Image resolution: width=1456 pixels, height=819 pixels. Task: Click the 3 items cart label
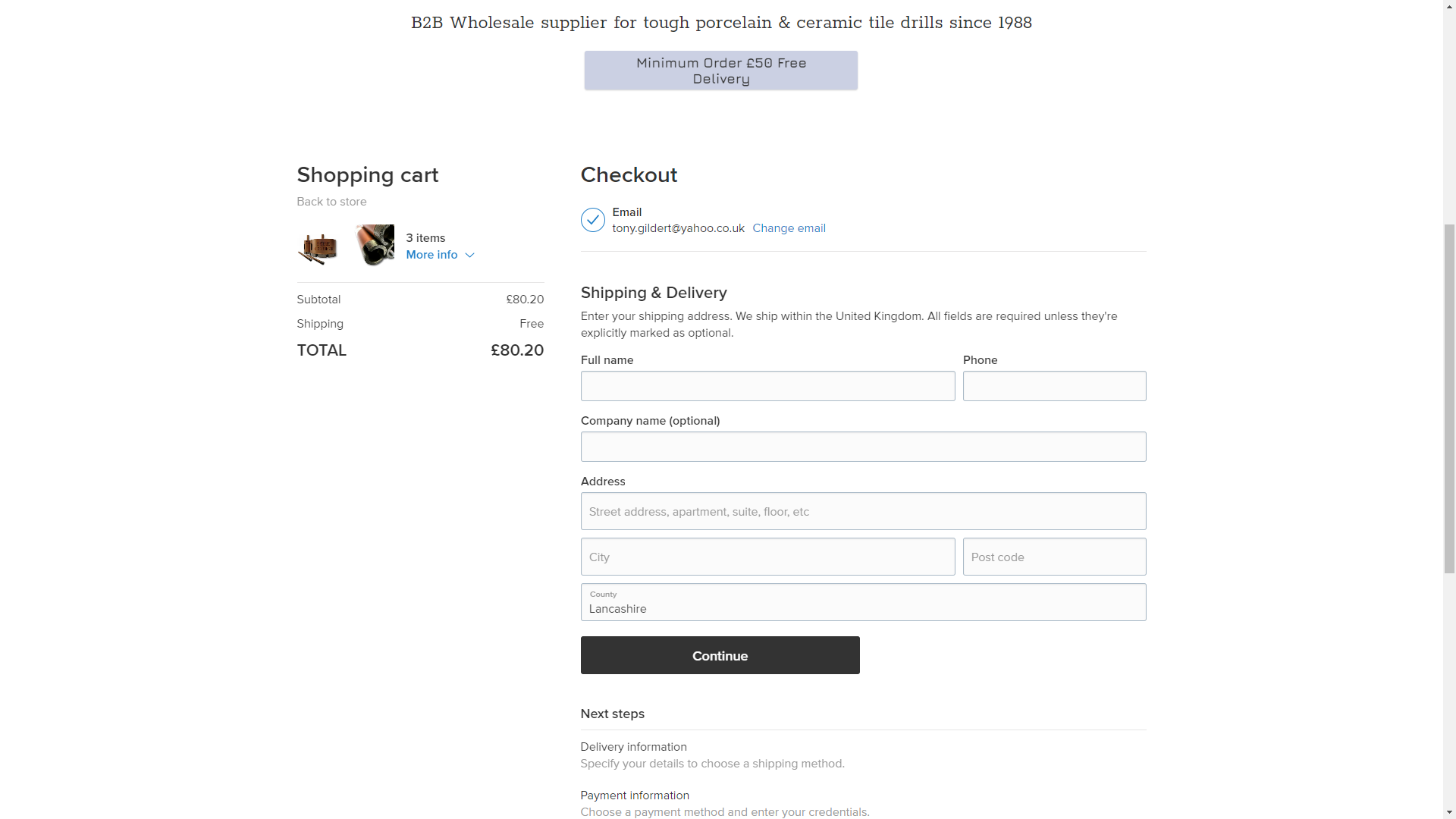coord(425,238)
